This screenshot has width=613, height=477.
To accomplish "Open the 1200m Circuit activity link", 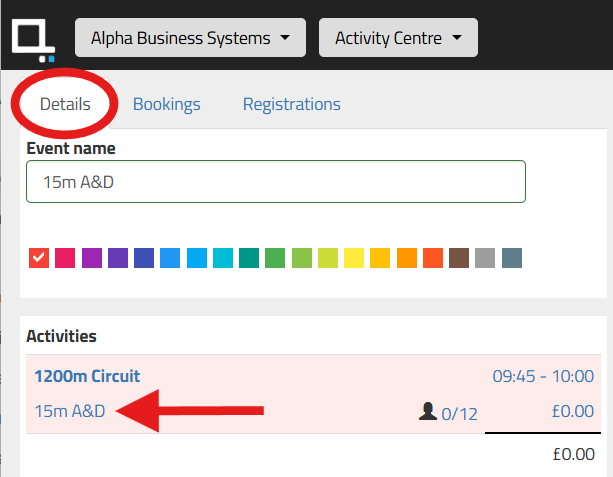I will [87, 376].
